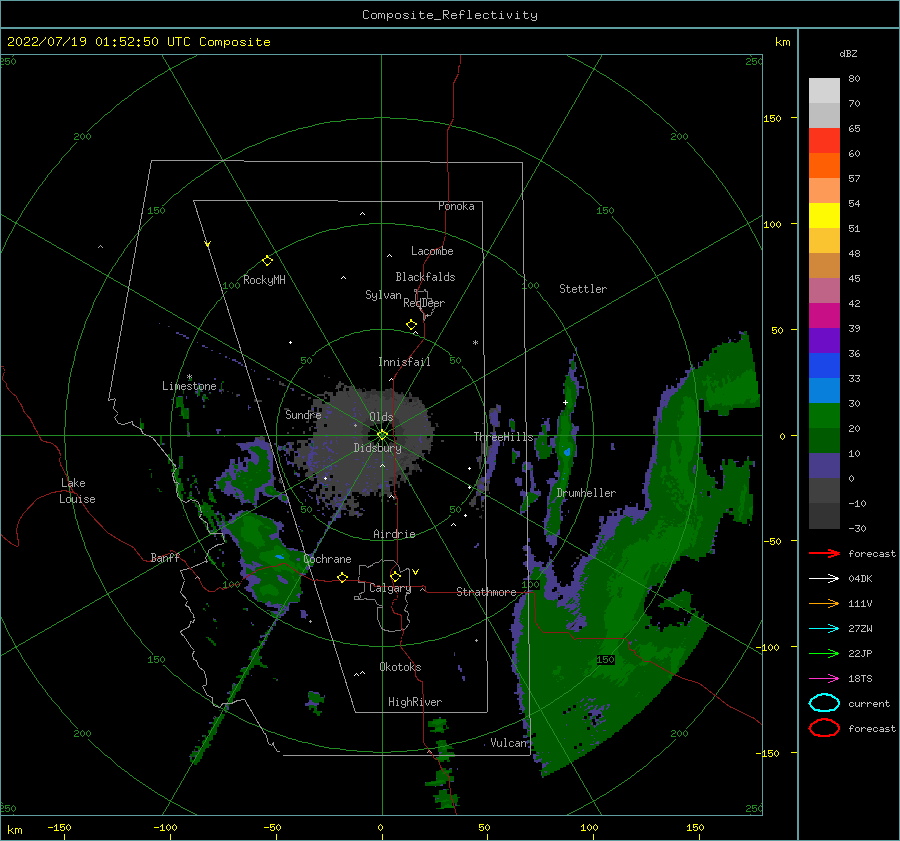This screenshot has height=841, width=900.
Task: Click the 80 dBZ value on color scale
Action: [x=854, y=79]
